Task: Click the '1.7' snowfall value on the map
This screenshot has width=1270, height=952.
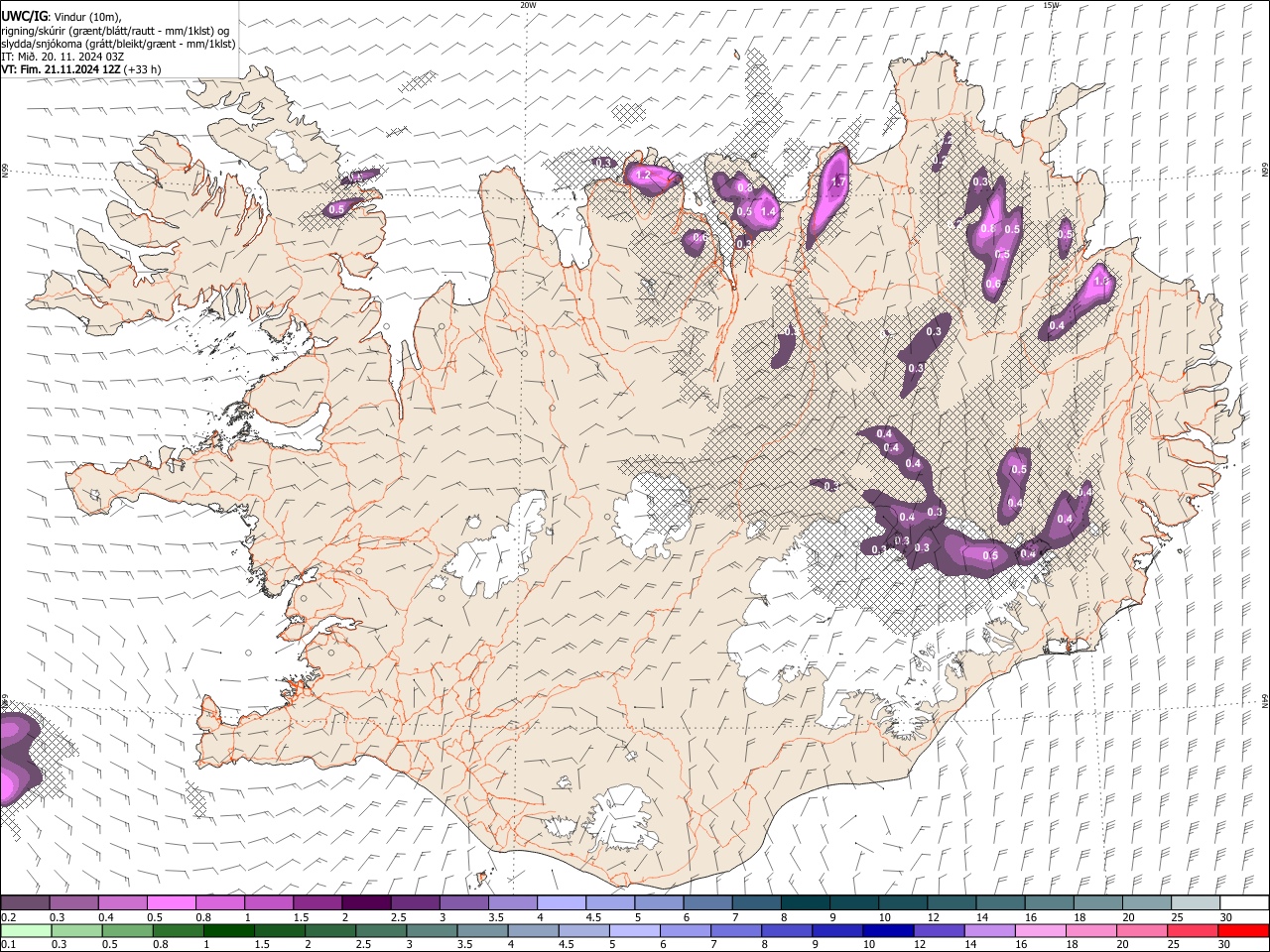Action: pyautogui.click(x=837, y=181)
